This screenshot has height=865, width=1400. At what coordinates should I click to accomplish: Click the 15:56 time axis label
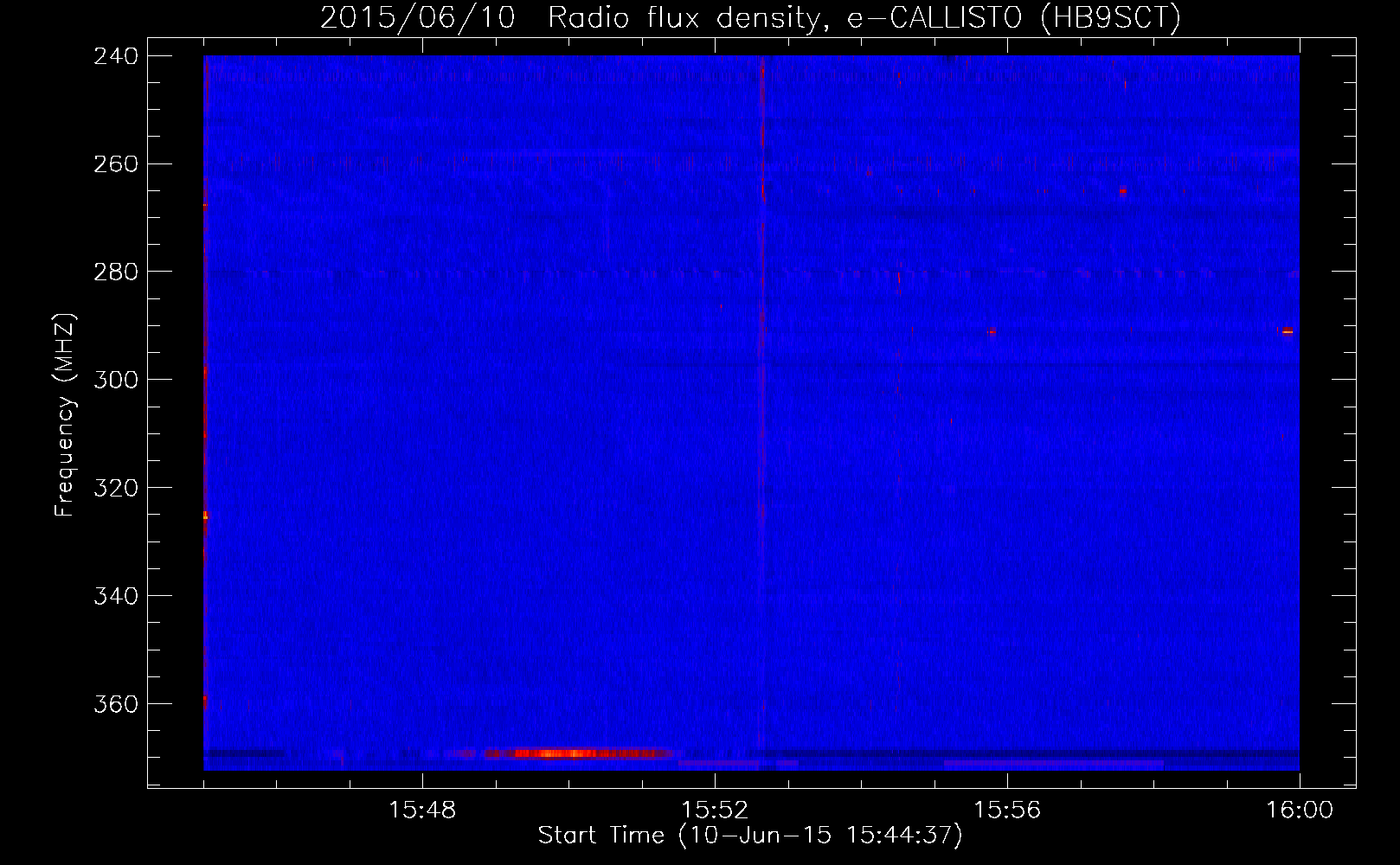tap(1007, 811)
